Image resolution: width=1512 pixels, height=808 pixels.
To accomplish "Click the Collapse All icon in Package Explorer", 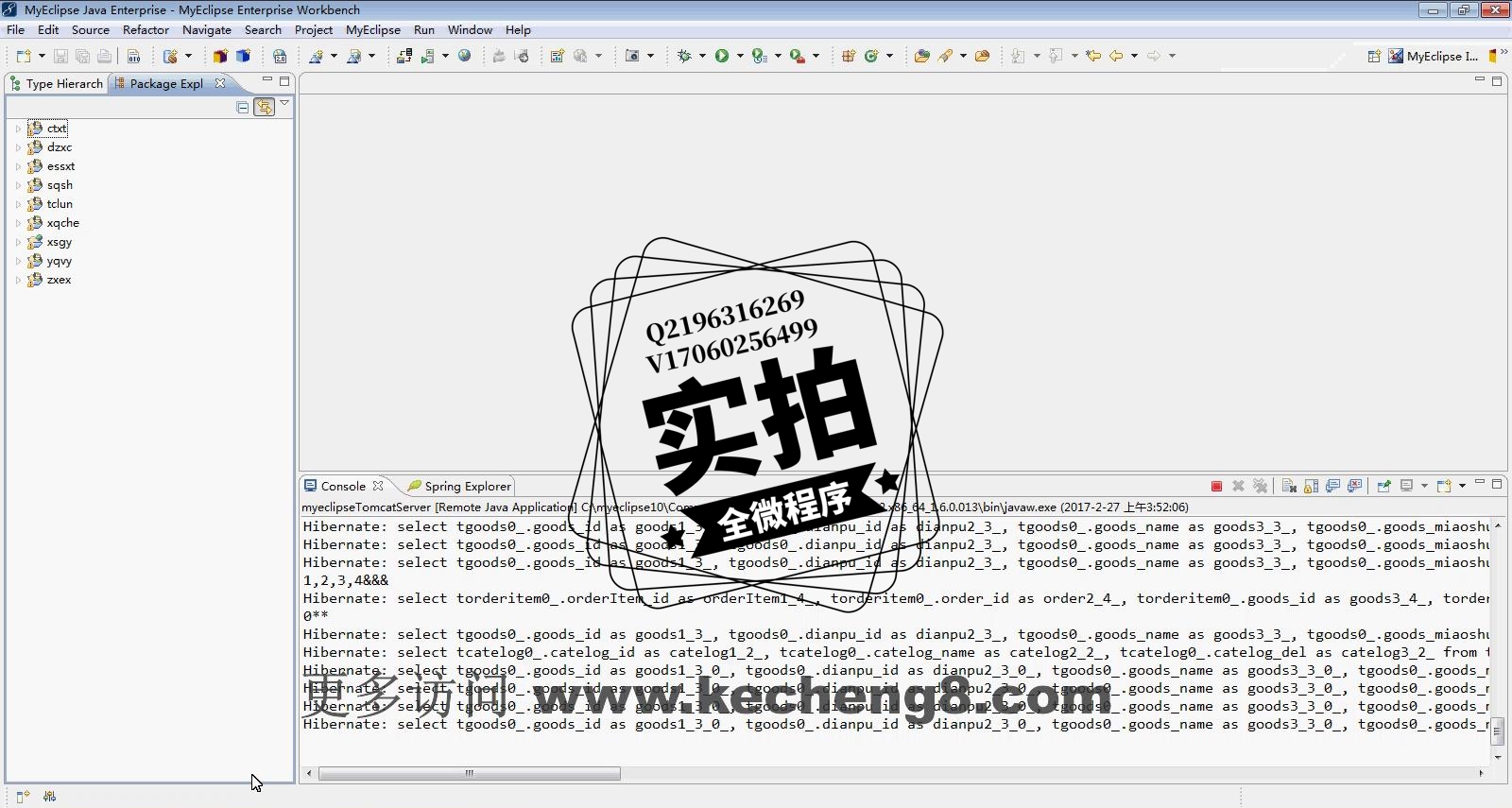I will coord(243,107).
